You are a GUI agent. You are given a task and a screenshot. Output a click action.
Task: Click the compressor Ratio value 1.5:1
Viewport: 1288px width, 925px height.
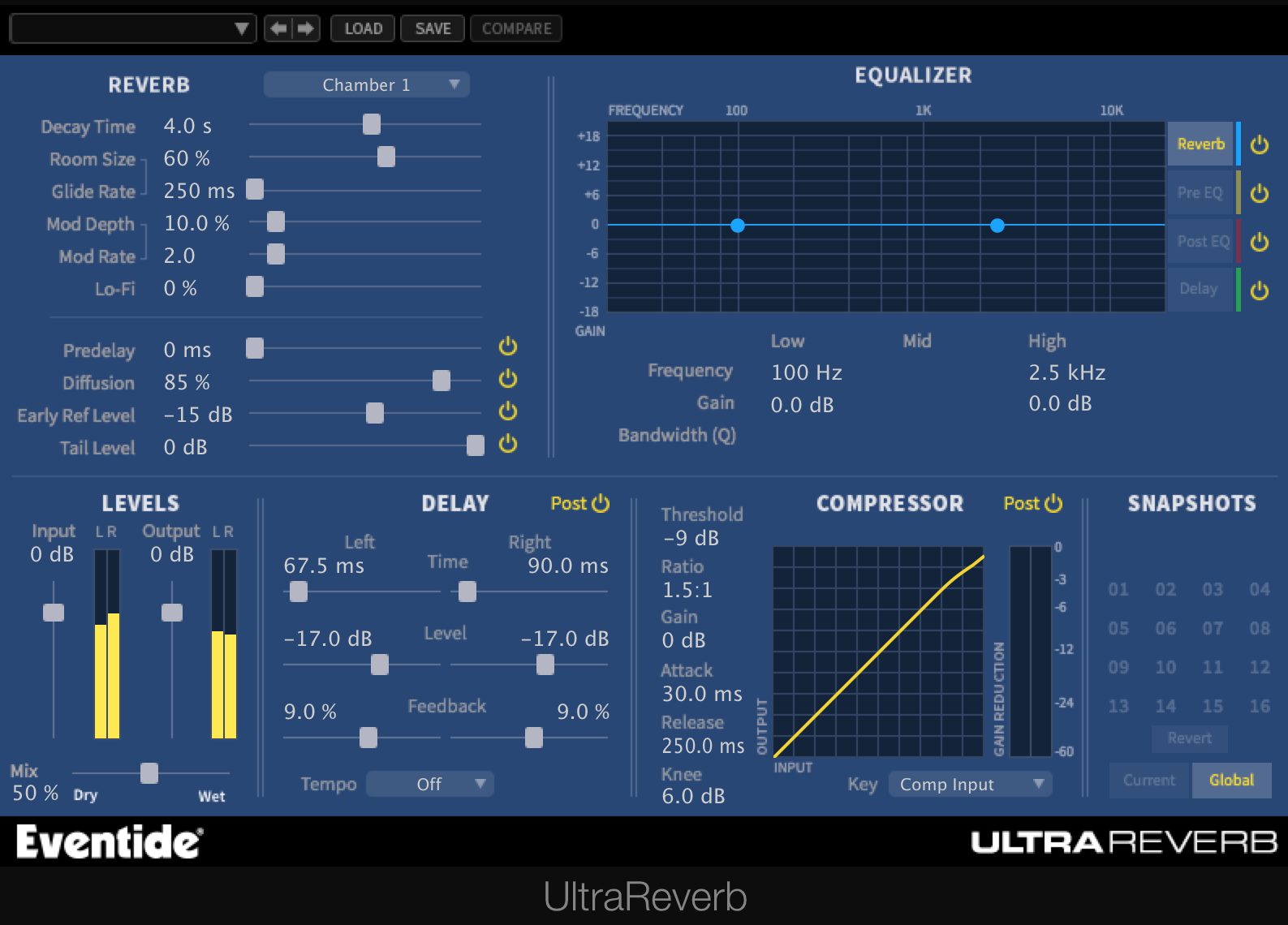pyautogui.click(x=687, y=590)
